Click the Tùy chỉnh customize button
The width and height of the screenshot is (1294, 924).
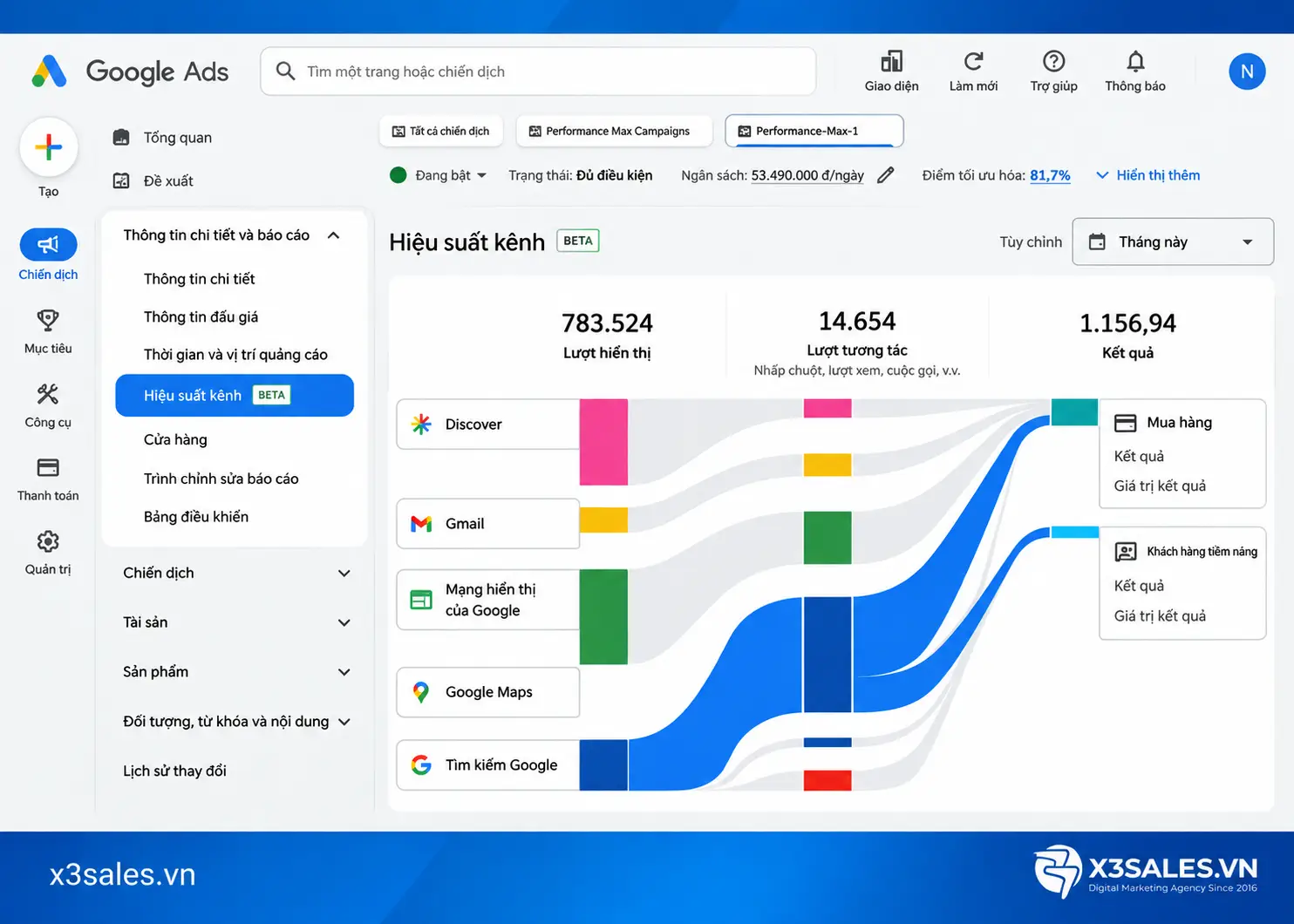point(1031,241)
